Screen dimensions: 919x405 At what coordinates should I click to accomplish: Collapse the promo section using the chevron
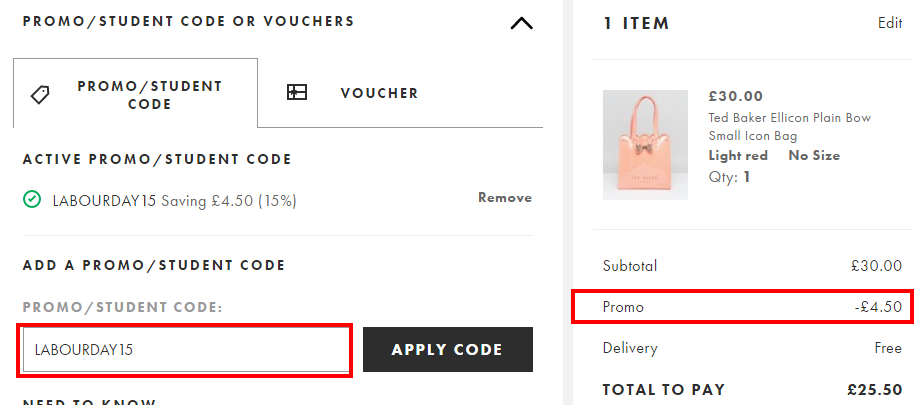coord(522,23)
